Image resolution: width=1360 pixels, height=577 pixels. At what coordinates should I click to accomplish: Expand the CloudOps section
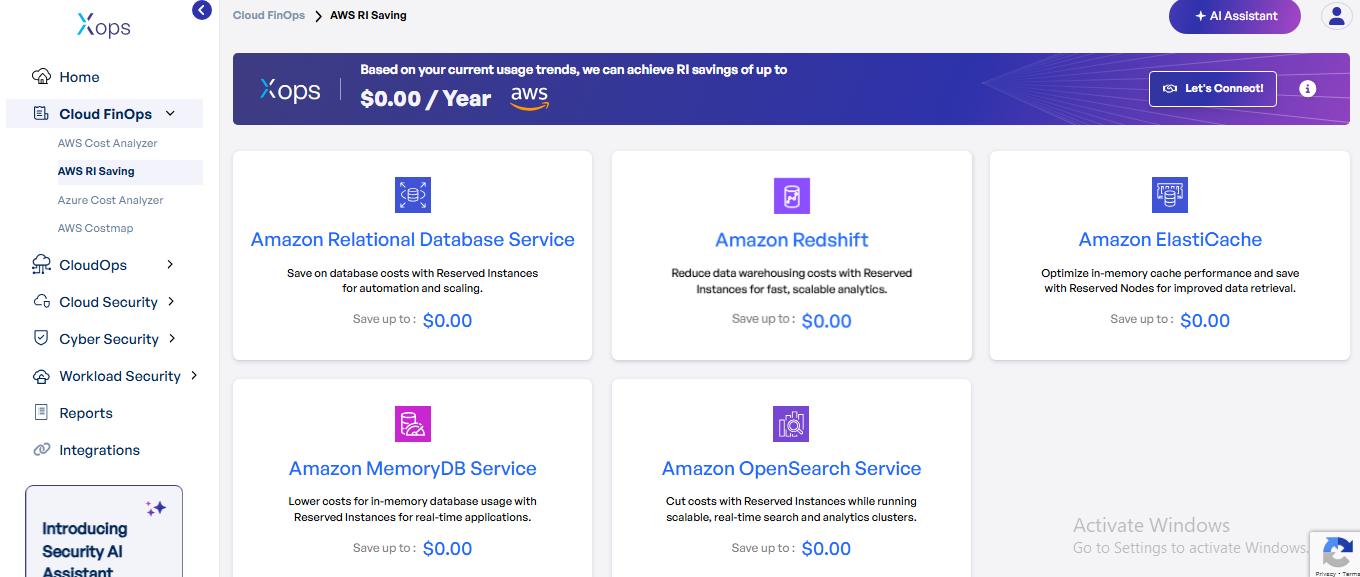pyautogui.click(x=95, y=264)
